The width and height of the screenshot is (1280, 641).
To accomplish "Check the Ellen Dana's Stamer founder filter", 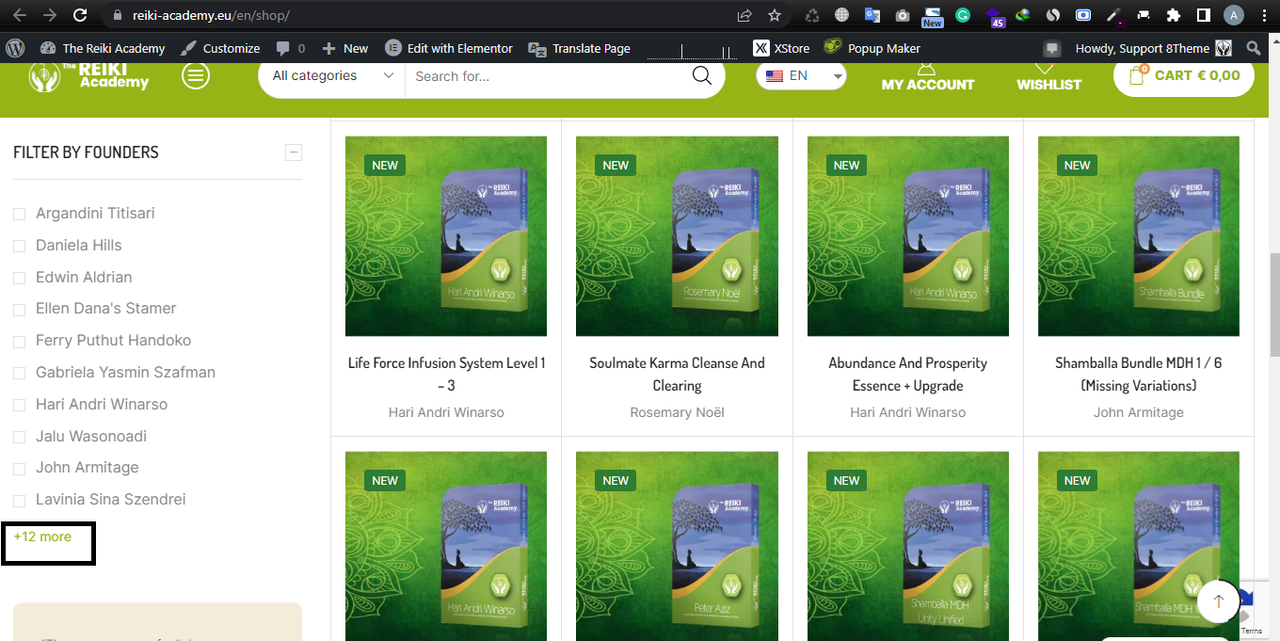I will [x=19, y=309].
